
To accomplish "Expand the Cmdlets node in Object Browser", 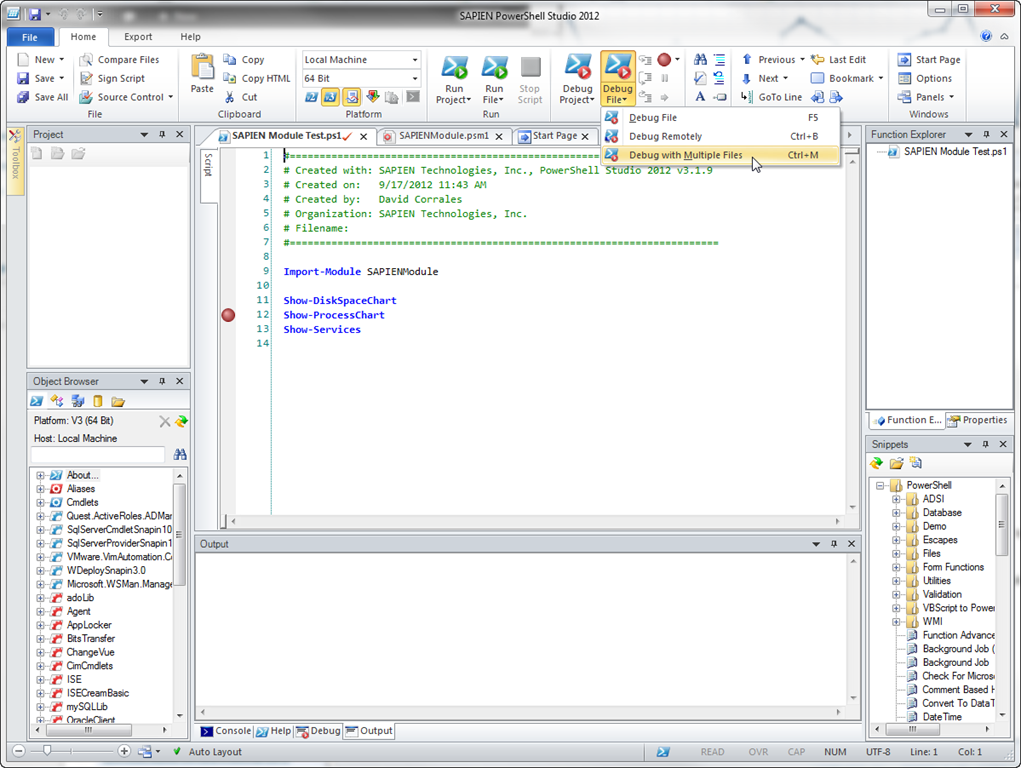I will [40, 502].
